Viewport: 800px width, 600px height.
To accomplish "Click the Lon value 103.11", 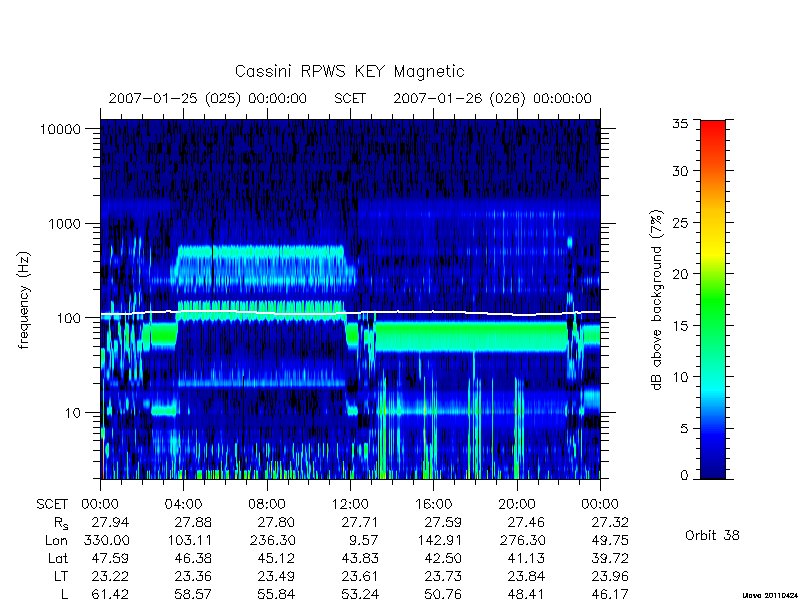I will tap(190, 540).
